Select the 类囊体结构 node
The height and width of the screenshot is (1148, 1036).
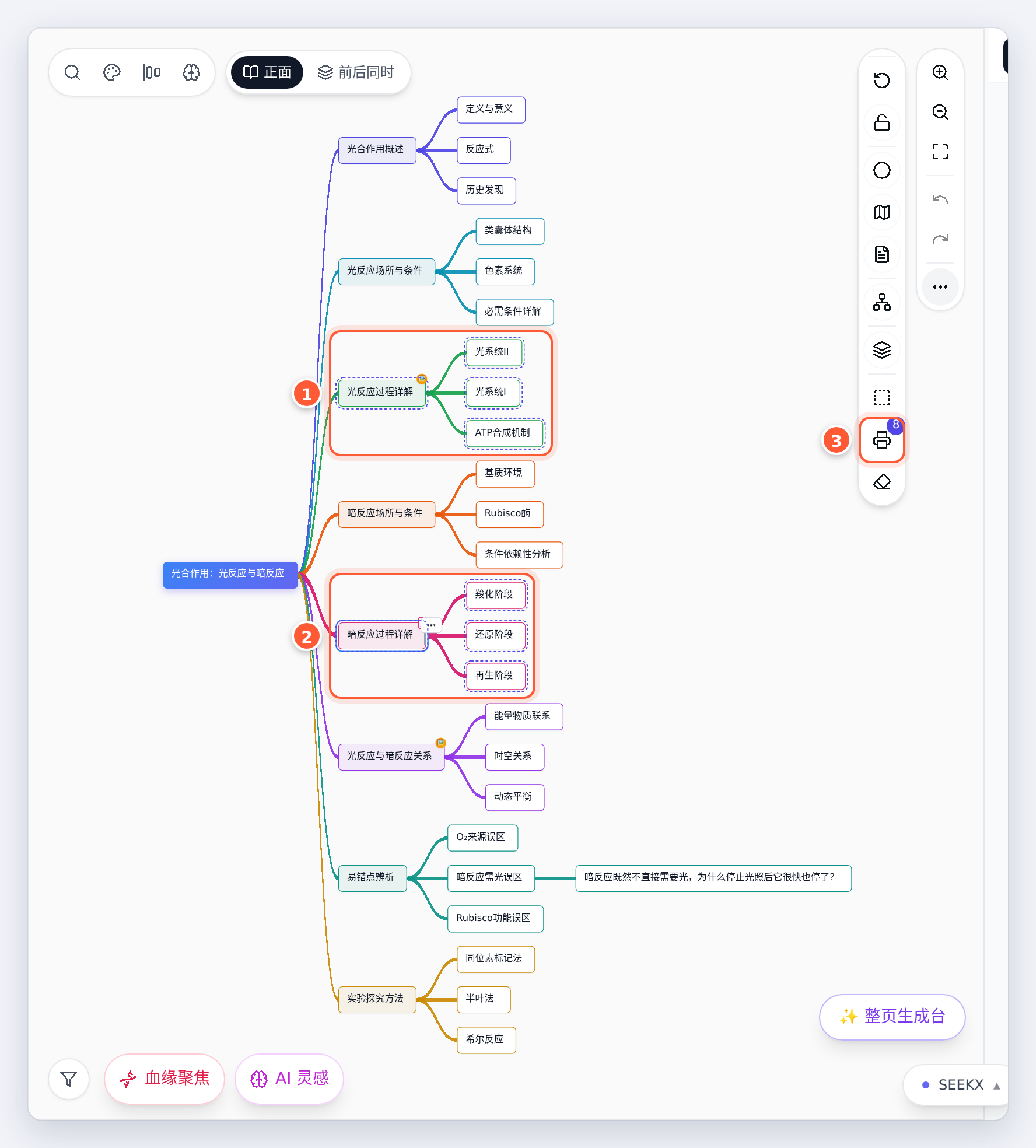click(510, 231)
